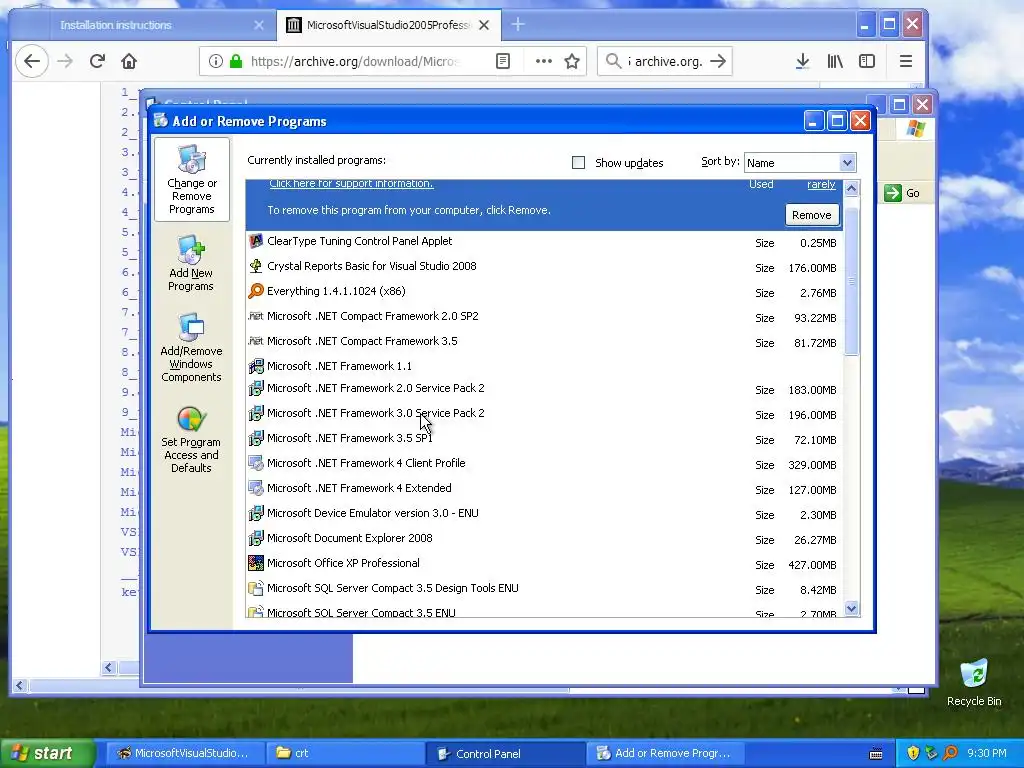This screenshot has width=1024, height=768.
Task: Show site information icon in address bar
Action: pos(216,61)
